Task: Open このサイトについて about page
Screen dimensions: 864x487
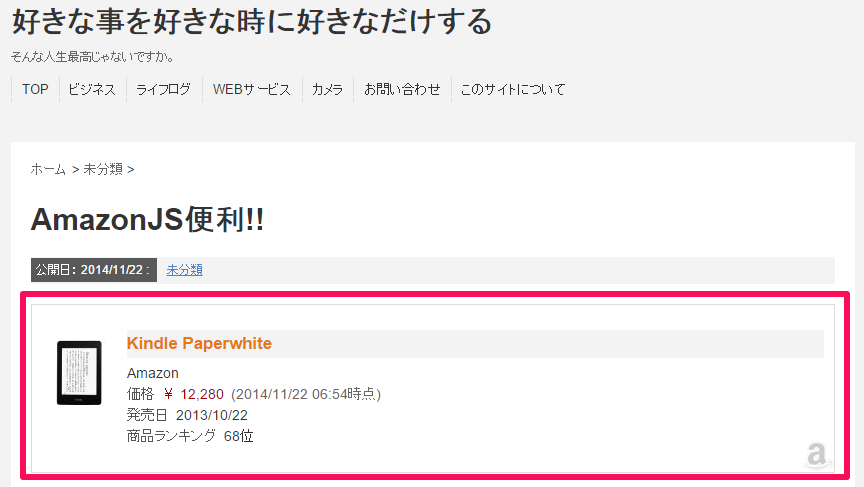Action: point(513,89)
